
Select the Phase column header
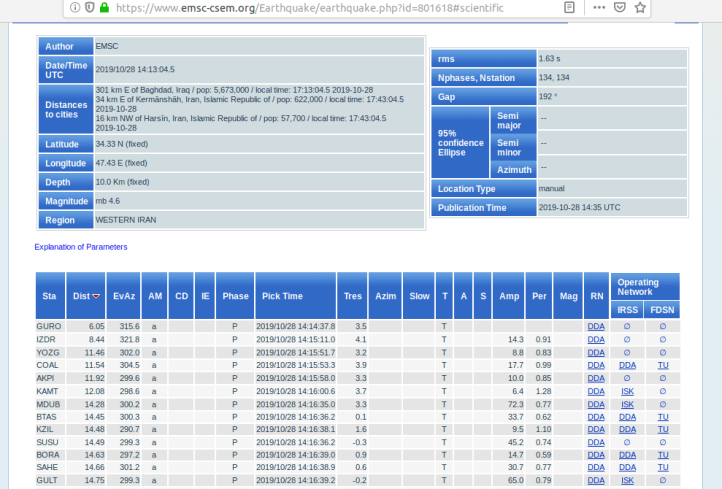coord(235,296)
